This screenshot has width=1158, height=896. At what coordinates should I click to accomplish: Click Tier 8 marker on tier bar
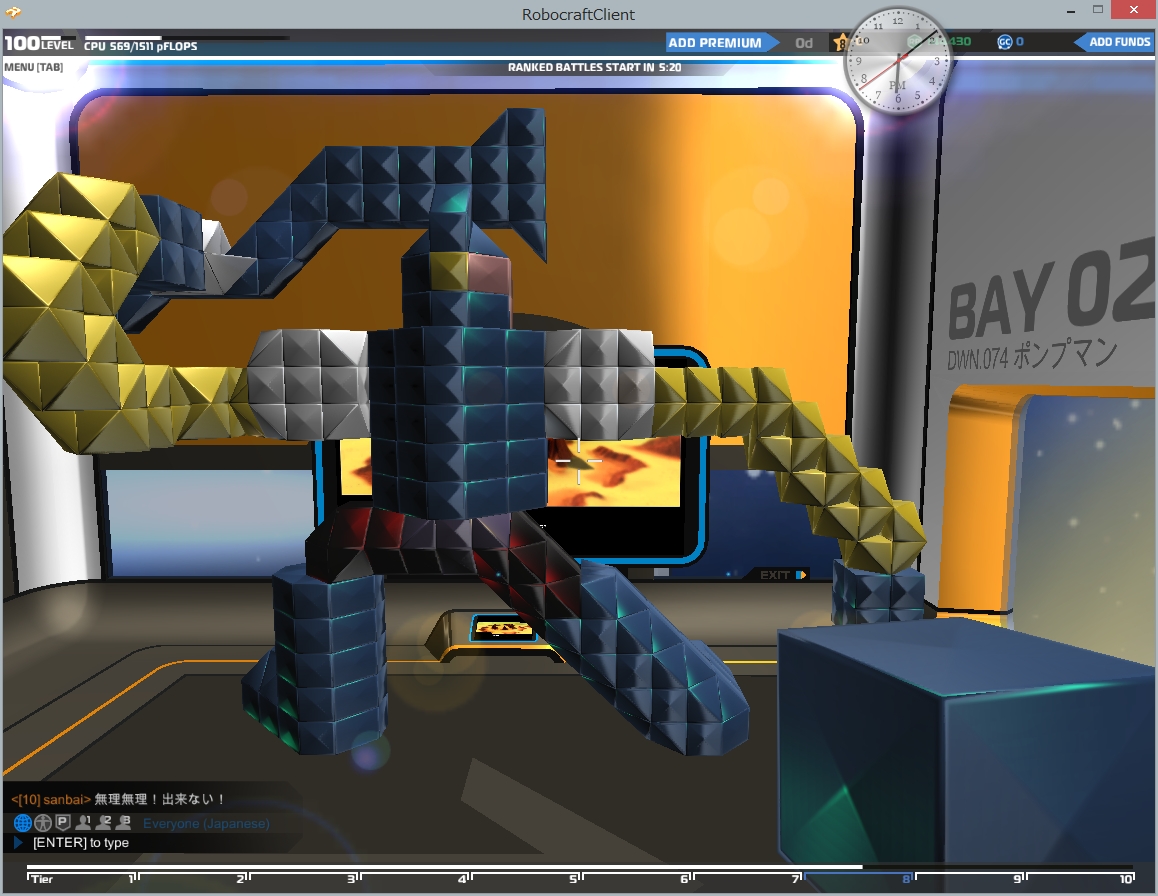point(906,878)
